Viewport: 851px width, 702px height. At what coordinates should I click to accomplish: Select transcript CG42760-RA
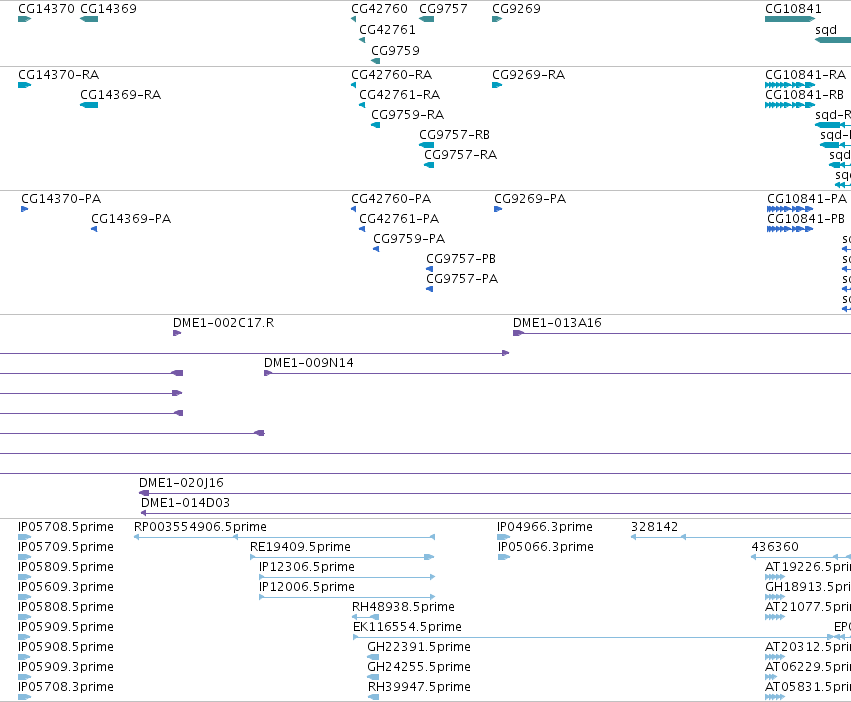[x=391, y=75]
